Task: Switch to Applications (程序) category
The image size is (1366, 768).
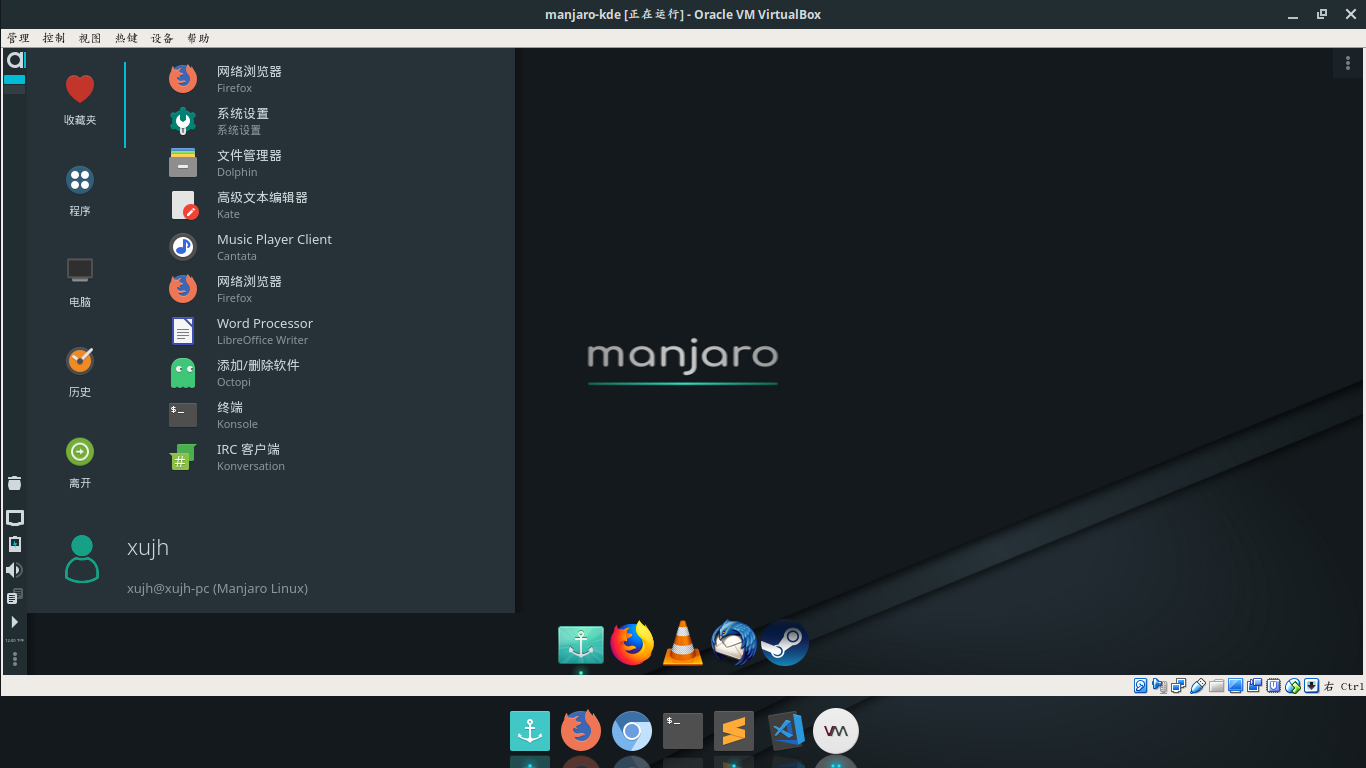Action: [x=80, y=191]
